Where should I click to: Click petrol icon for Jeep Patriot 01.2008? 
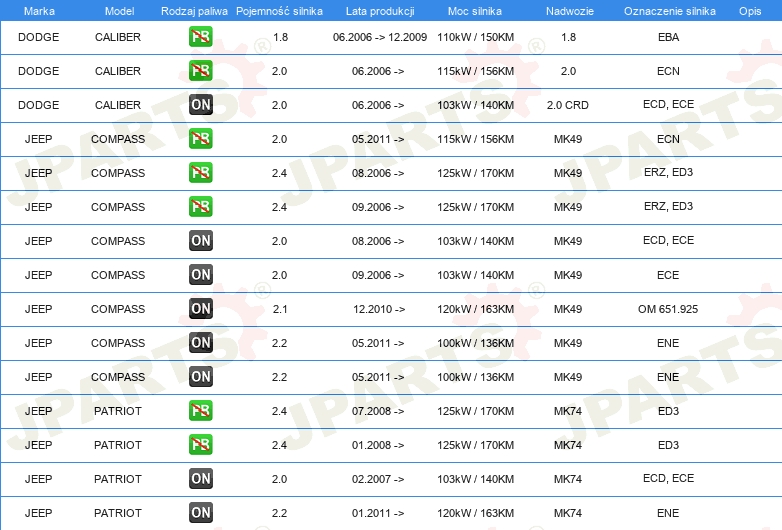[200, 445]
